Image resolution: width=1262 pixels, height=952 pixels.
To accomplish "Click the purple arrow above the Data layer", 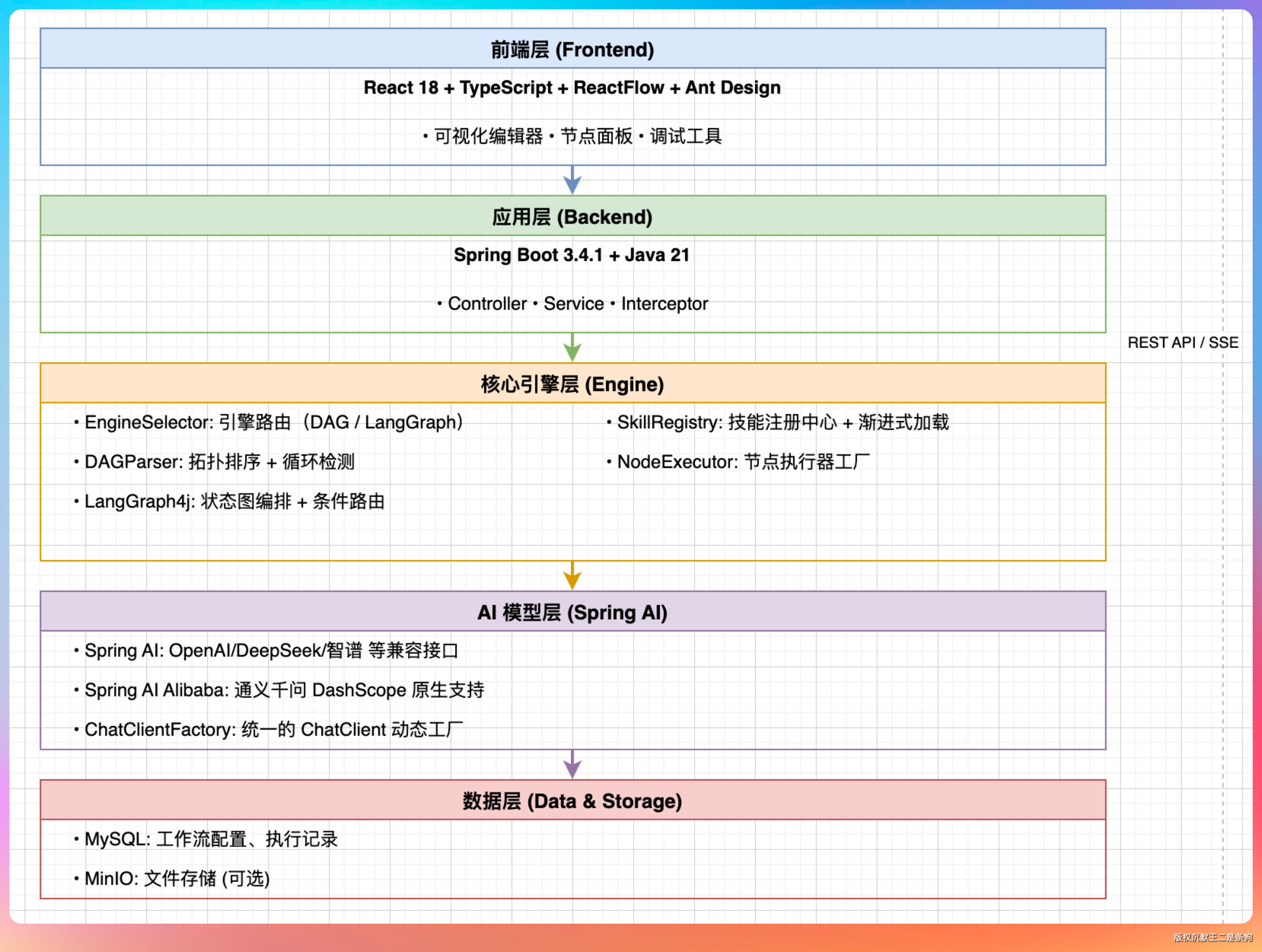I will coord(572,765).
